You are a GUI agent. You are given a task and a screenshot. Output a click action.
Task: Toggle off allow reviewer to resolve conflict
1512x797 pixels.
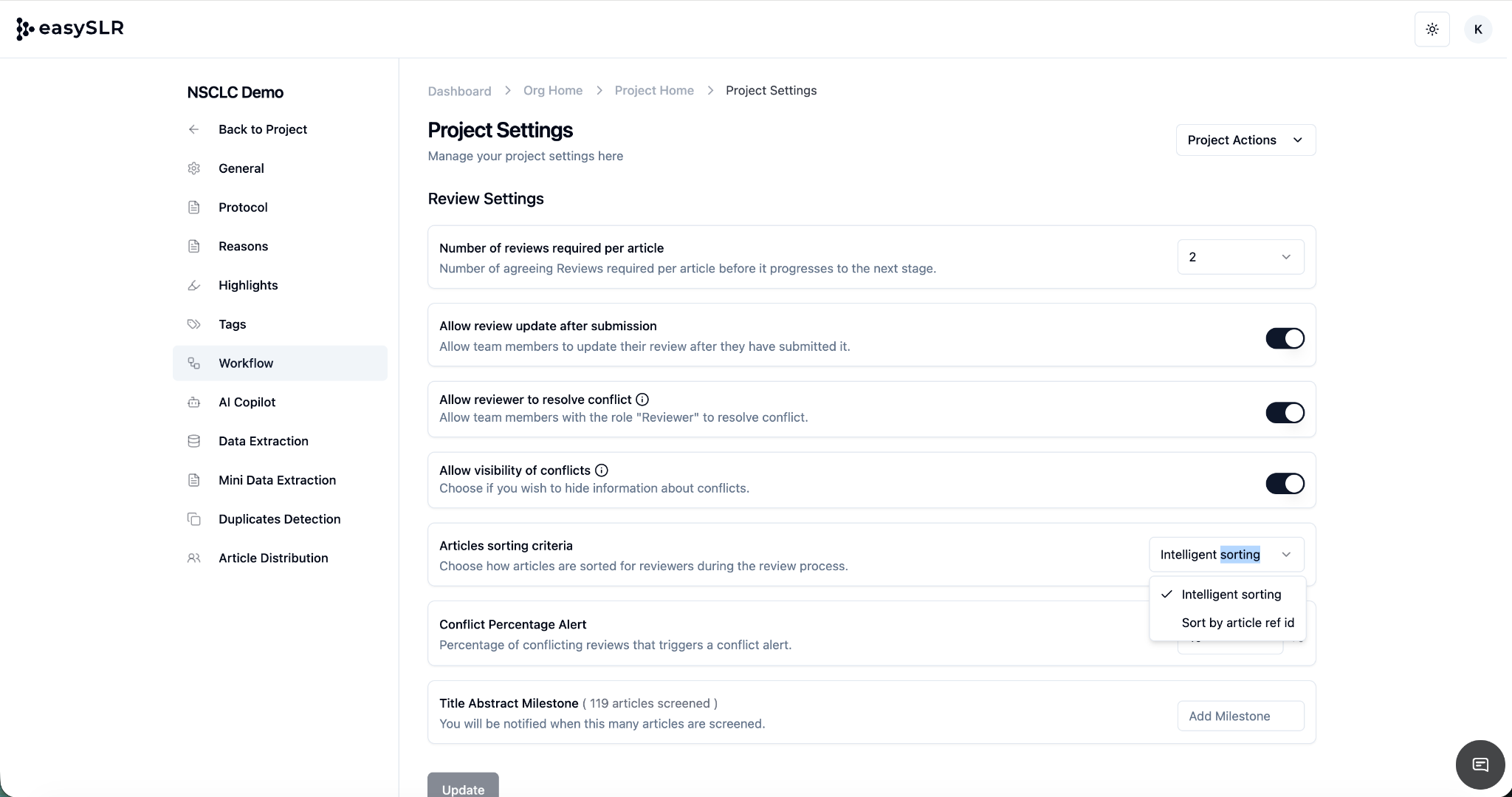(1285, 413)
